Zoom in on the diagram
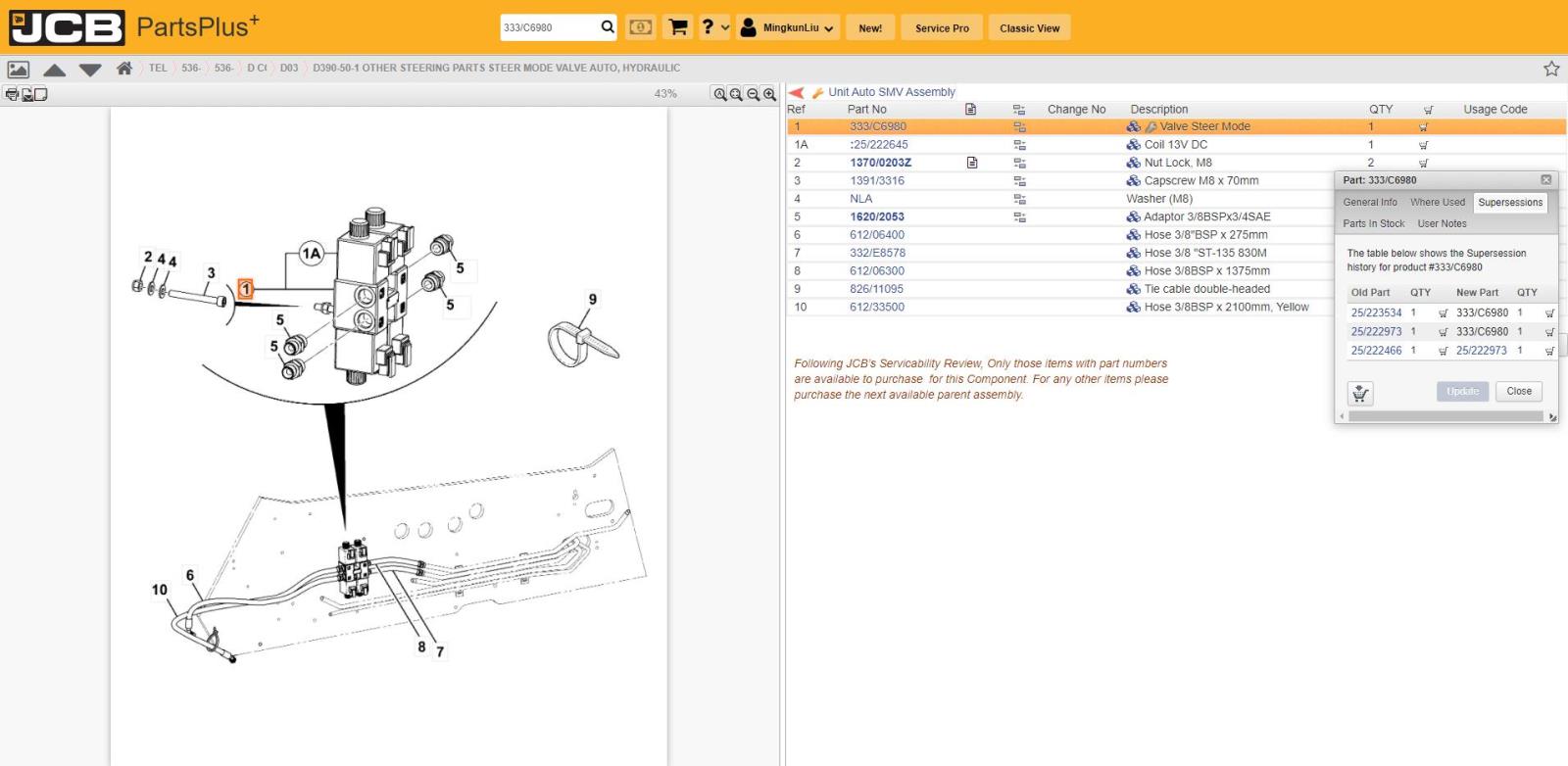The image size is (1568, 766). (769, 94)
